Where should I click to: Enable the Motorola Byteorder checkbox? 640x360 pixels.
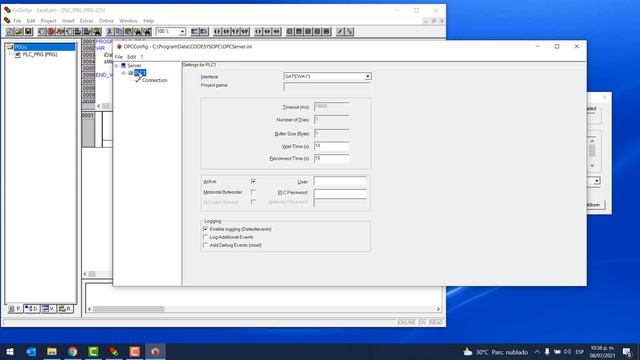253,192
